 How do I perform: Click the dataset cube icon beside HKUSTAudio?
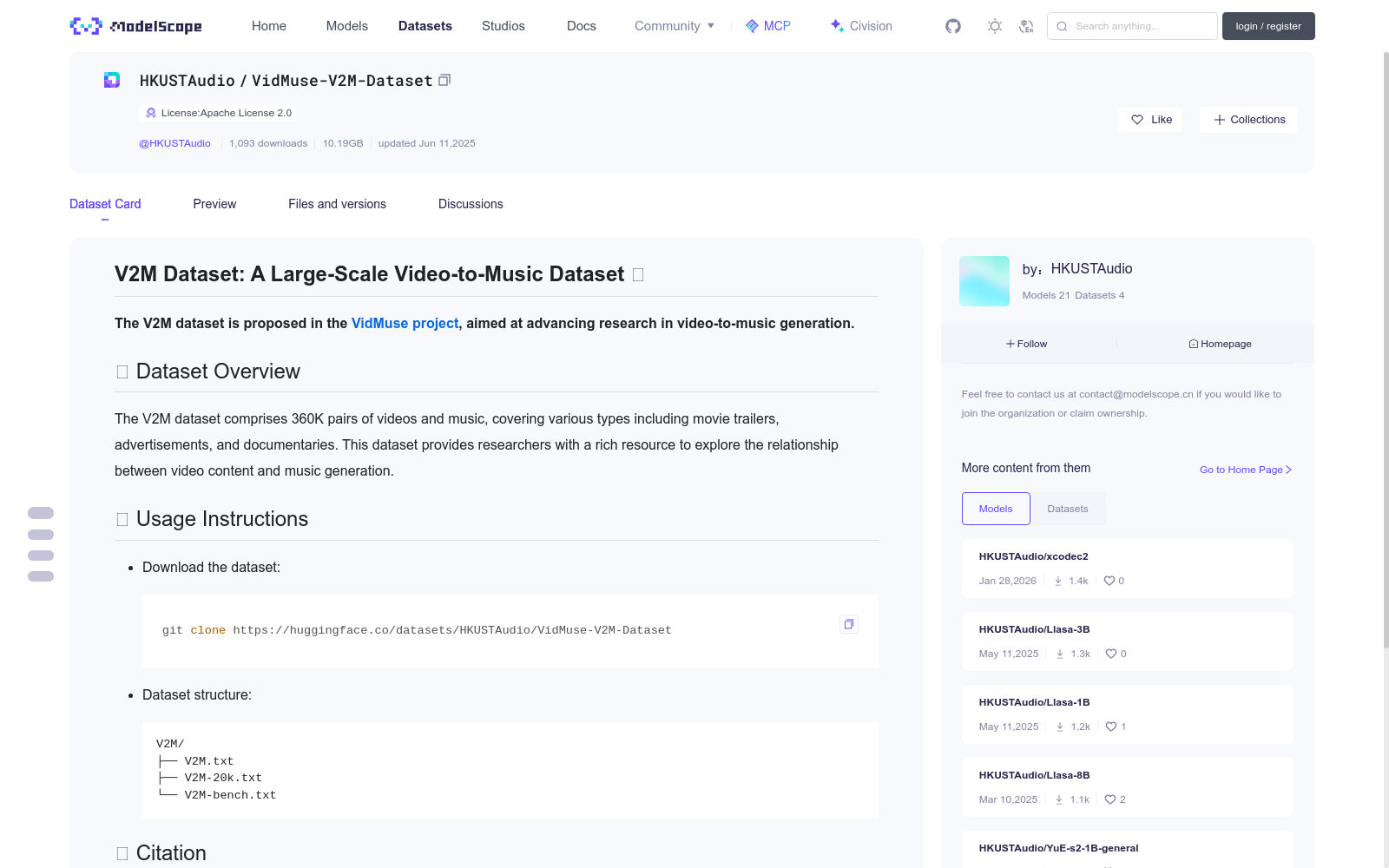[112, 80]
